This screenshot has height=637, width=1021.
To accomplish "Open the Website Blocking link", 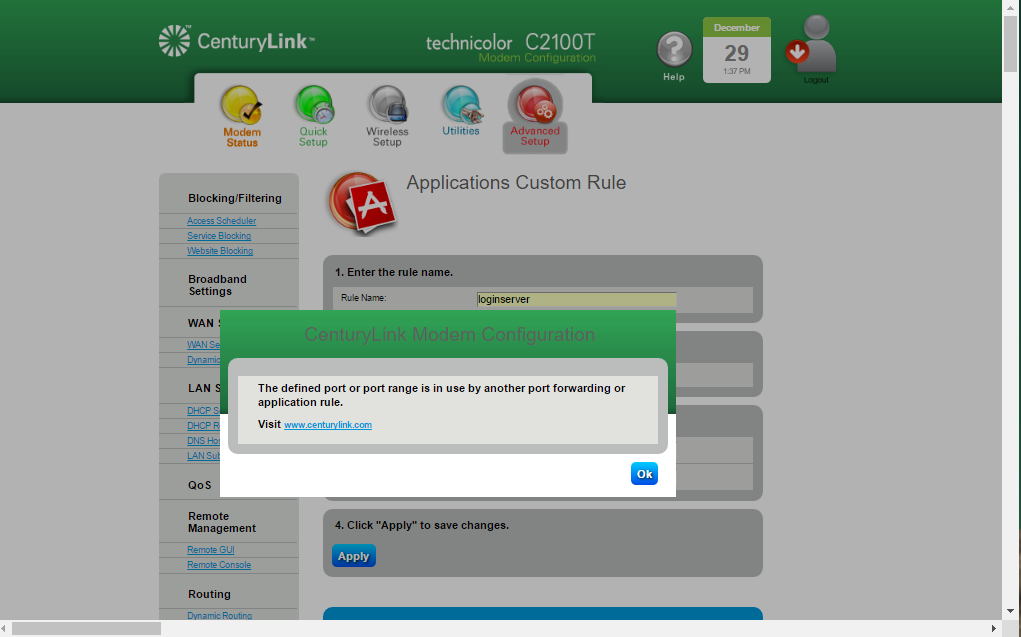I will (x=220, y=251).
